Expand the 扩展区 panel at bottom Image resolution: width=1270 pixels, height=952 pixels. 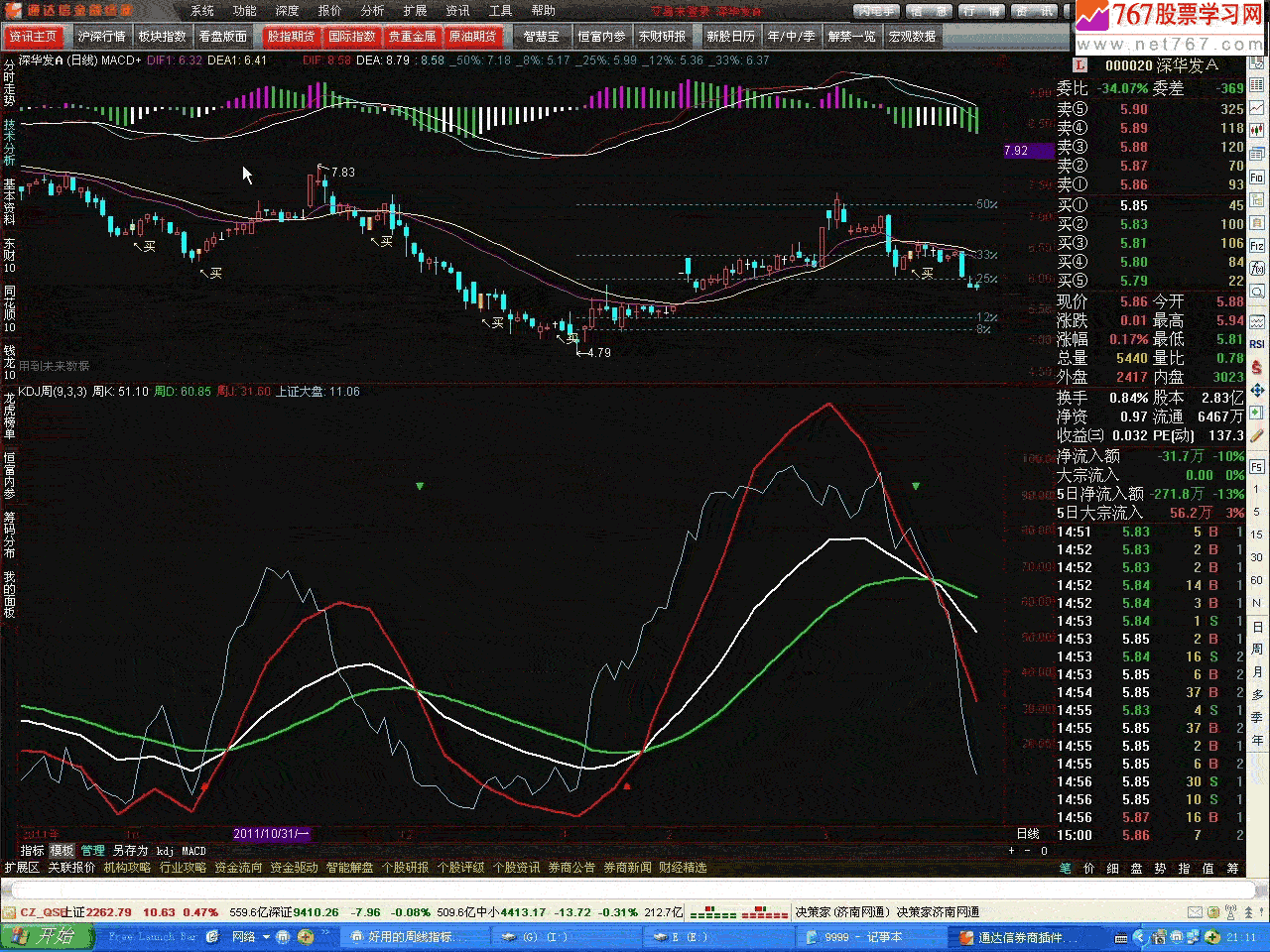21,868
